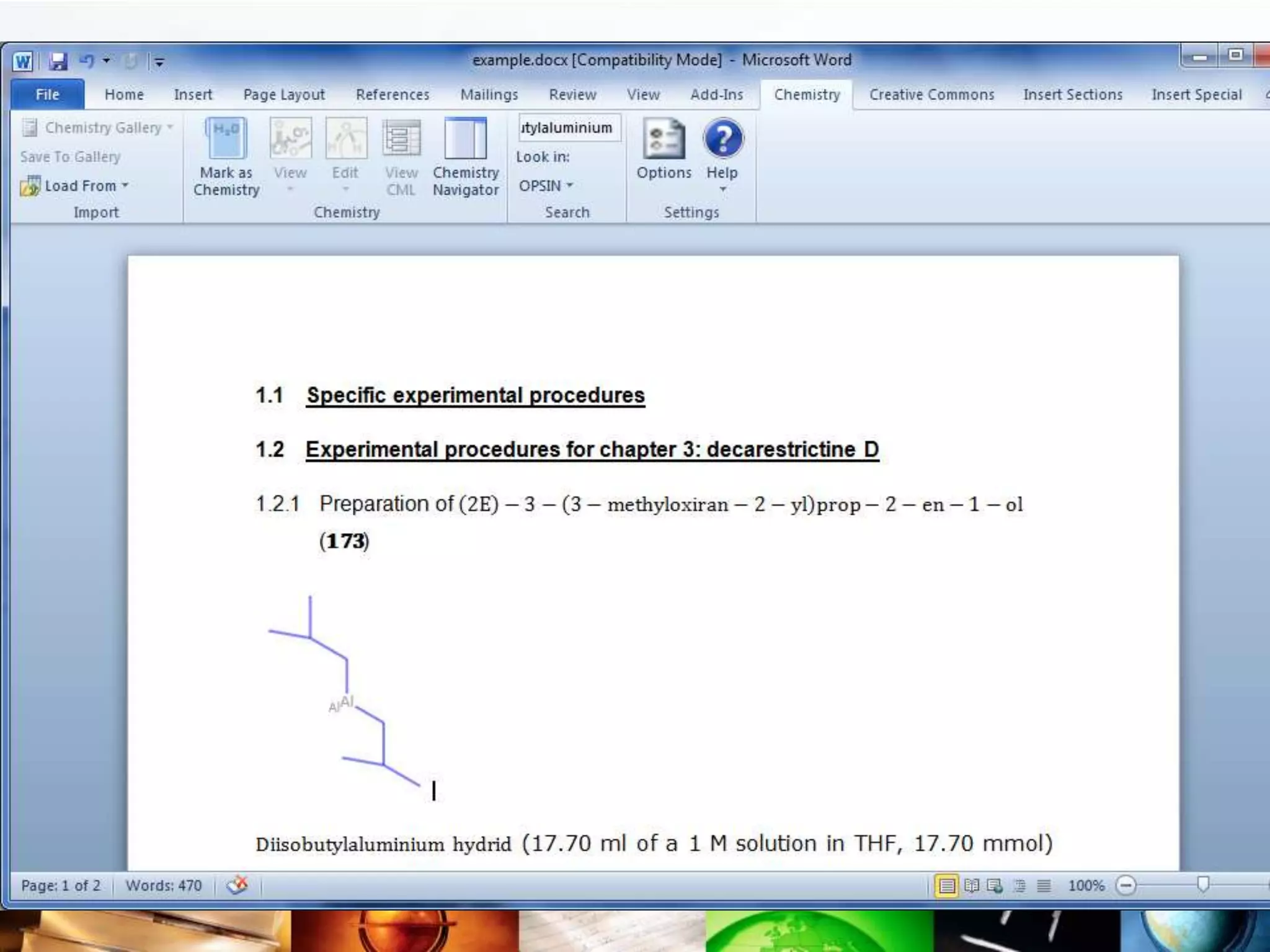Switch to Full Screen Reading view
The image size is (1270, 952).
pyautogui.click(x=971, y=886)
